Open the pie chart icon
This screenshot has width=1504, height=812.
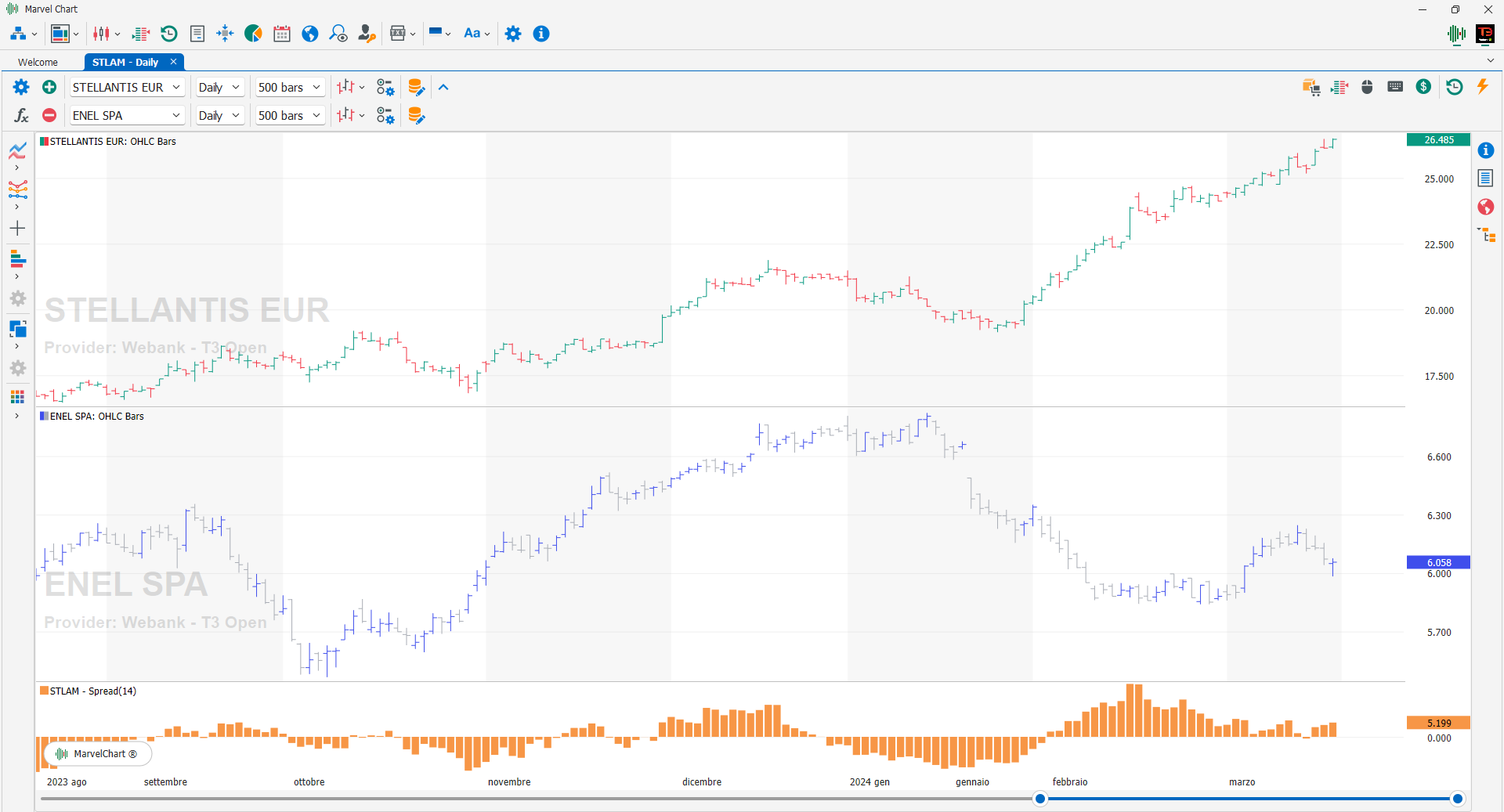pos(253,34)
